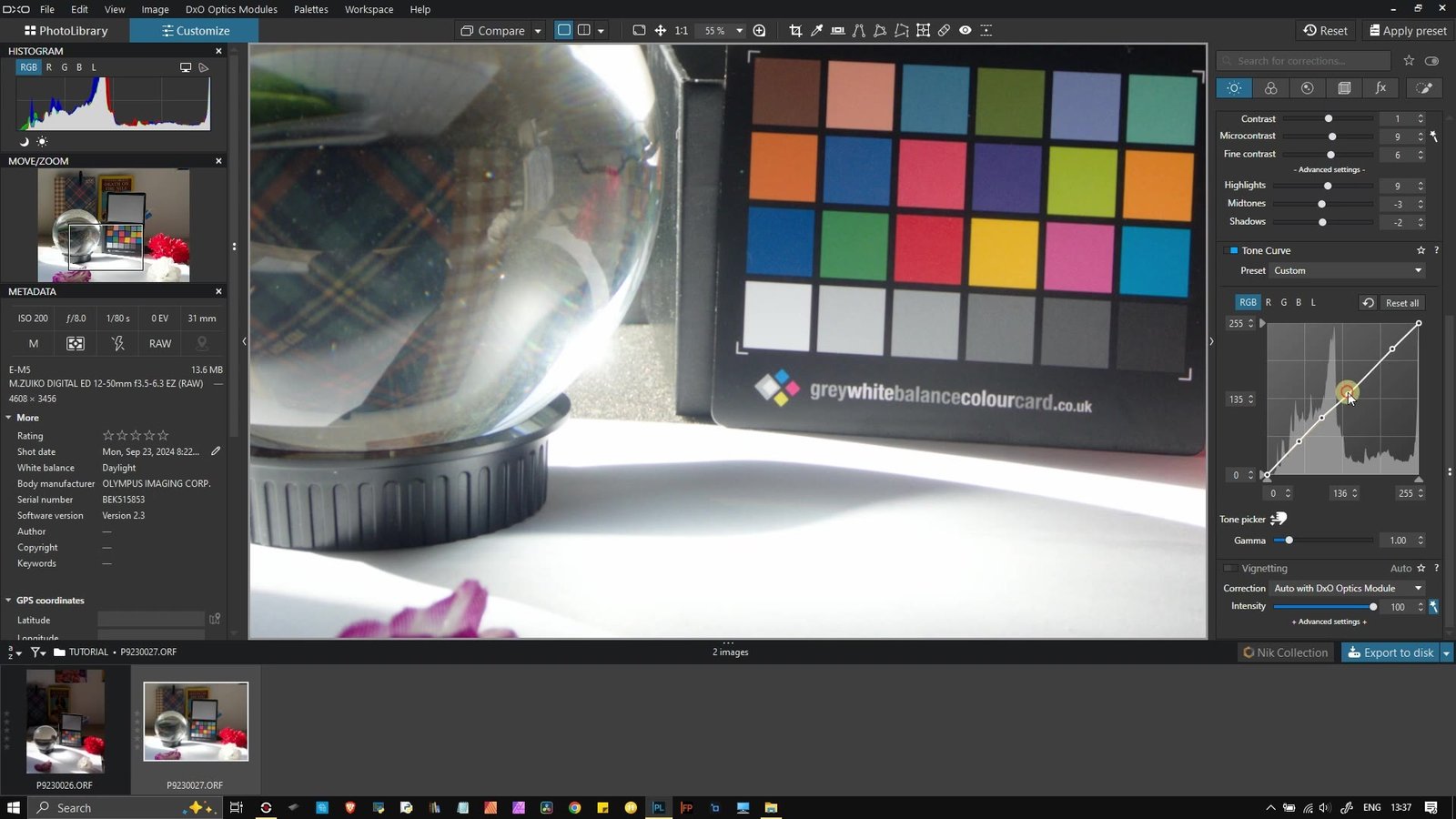The width and height of the screenshot is (1456, 819).
Task: Click the Contrast slider handle
Action: point(1328,118)
